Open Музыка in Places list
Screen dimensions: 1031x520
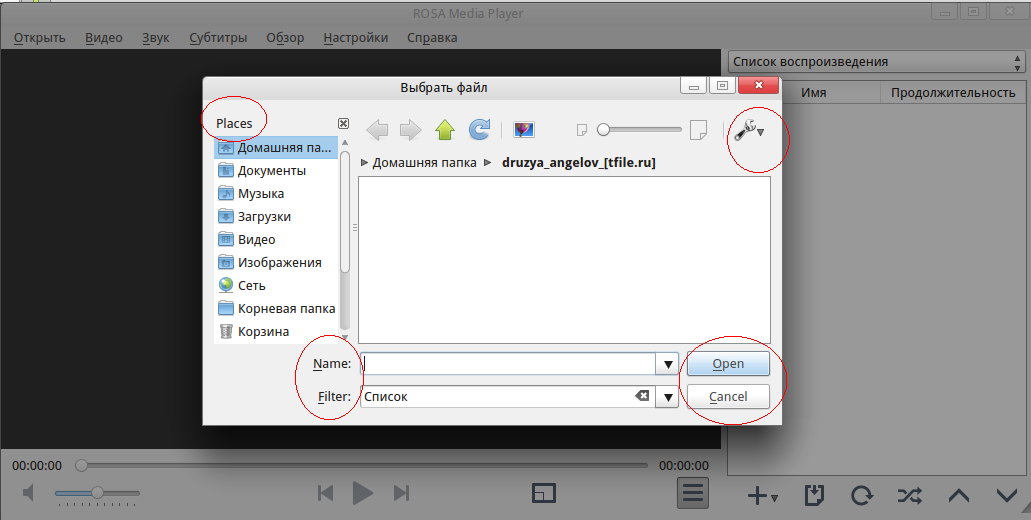(x=276, y=193)
